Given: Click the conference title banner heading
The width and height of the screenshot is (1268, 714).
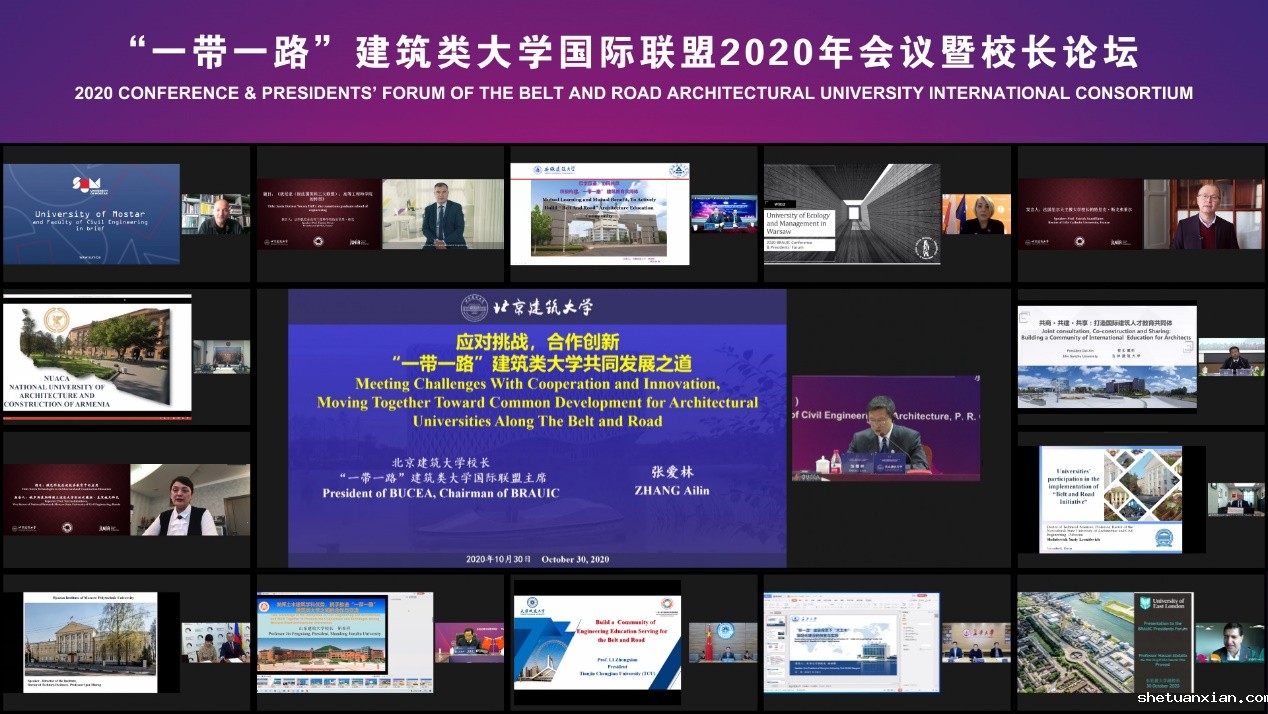Looking at the screenshot, I should 634,52.
